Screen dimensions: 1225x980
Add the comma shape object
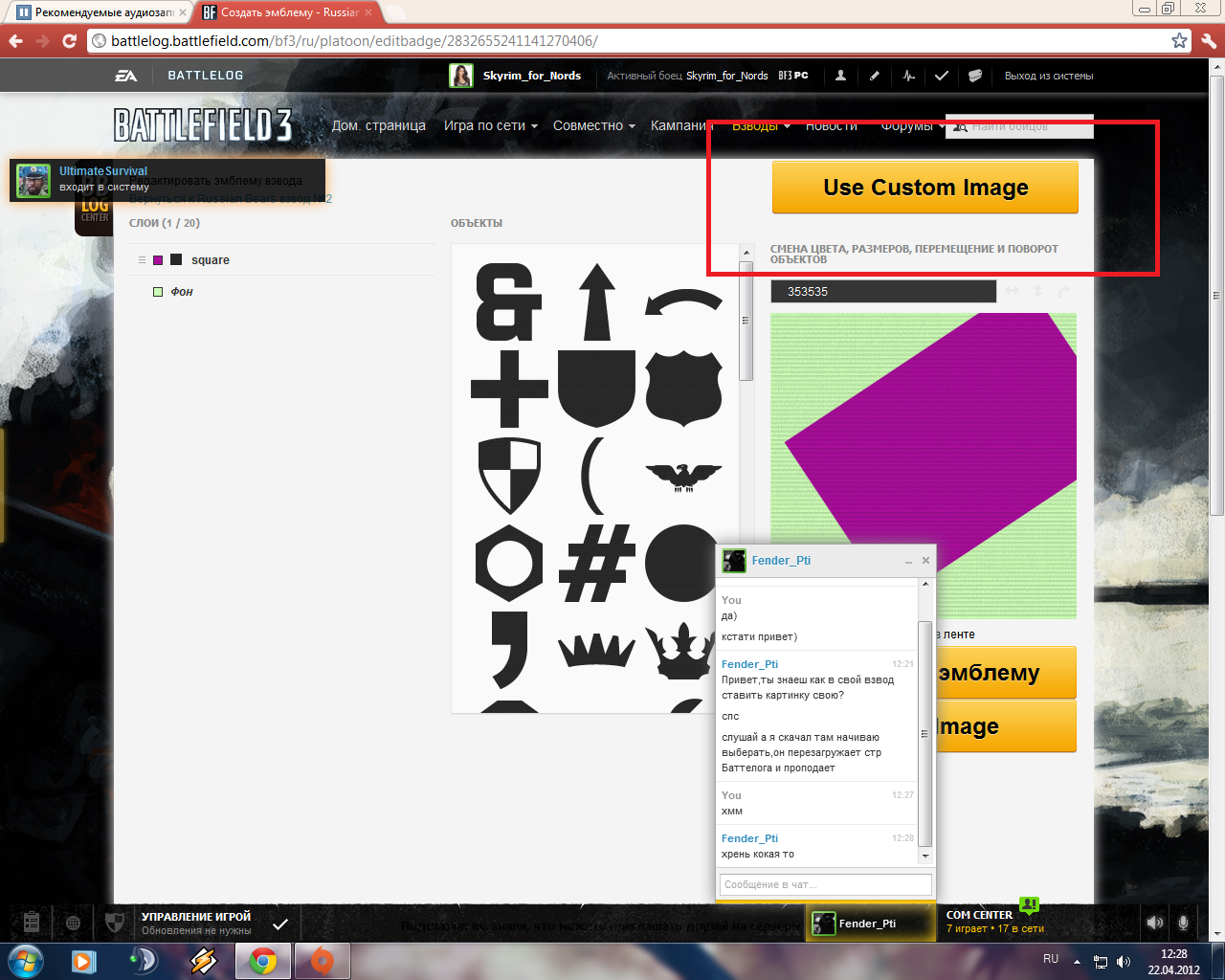point(509,650)
